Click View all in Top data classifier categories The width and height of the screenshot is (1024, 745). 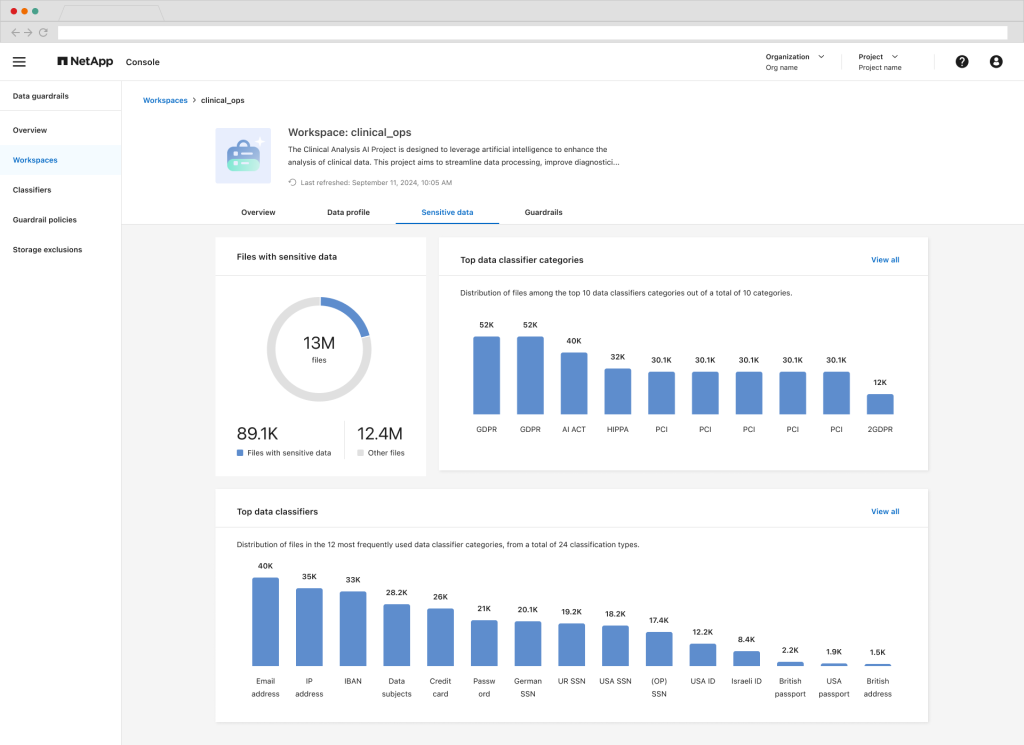(x=885, y=260)
